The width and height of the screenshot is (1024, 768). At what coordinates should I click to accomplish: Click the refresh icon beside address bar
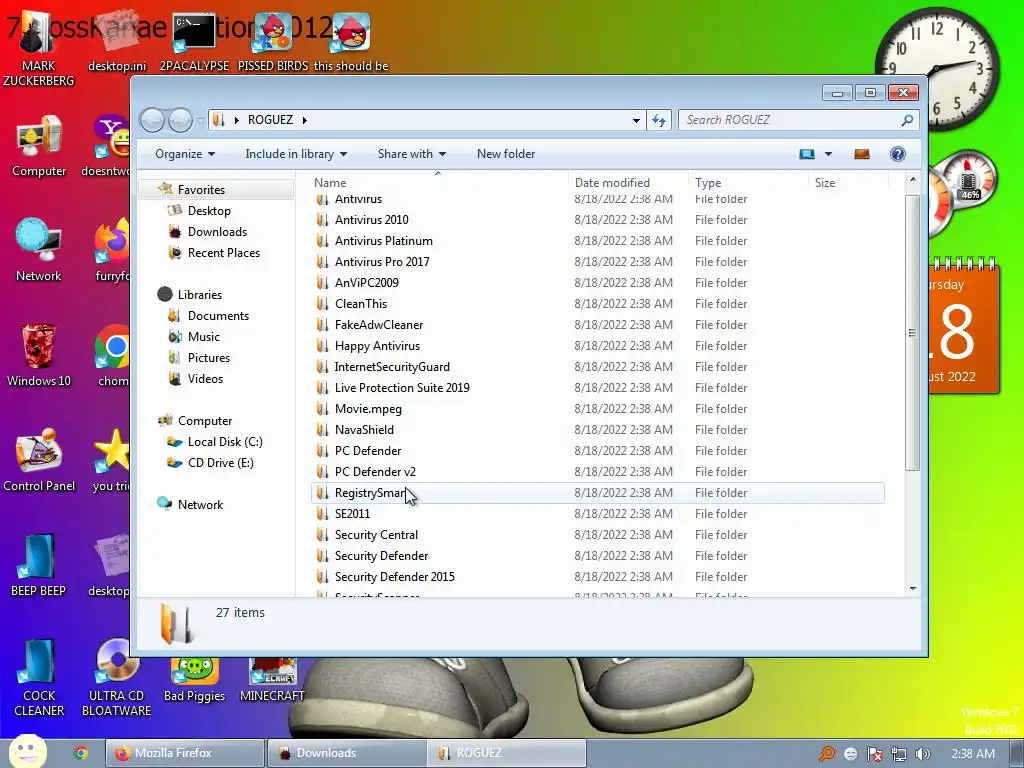click(x=659, y=120)
